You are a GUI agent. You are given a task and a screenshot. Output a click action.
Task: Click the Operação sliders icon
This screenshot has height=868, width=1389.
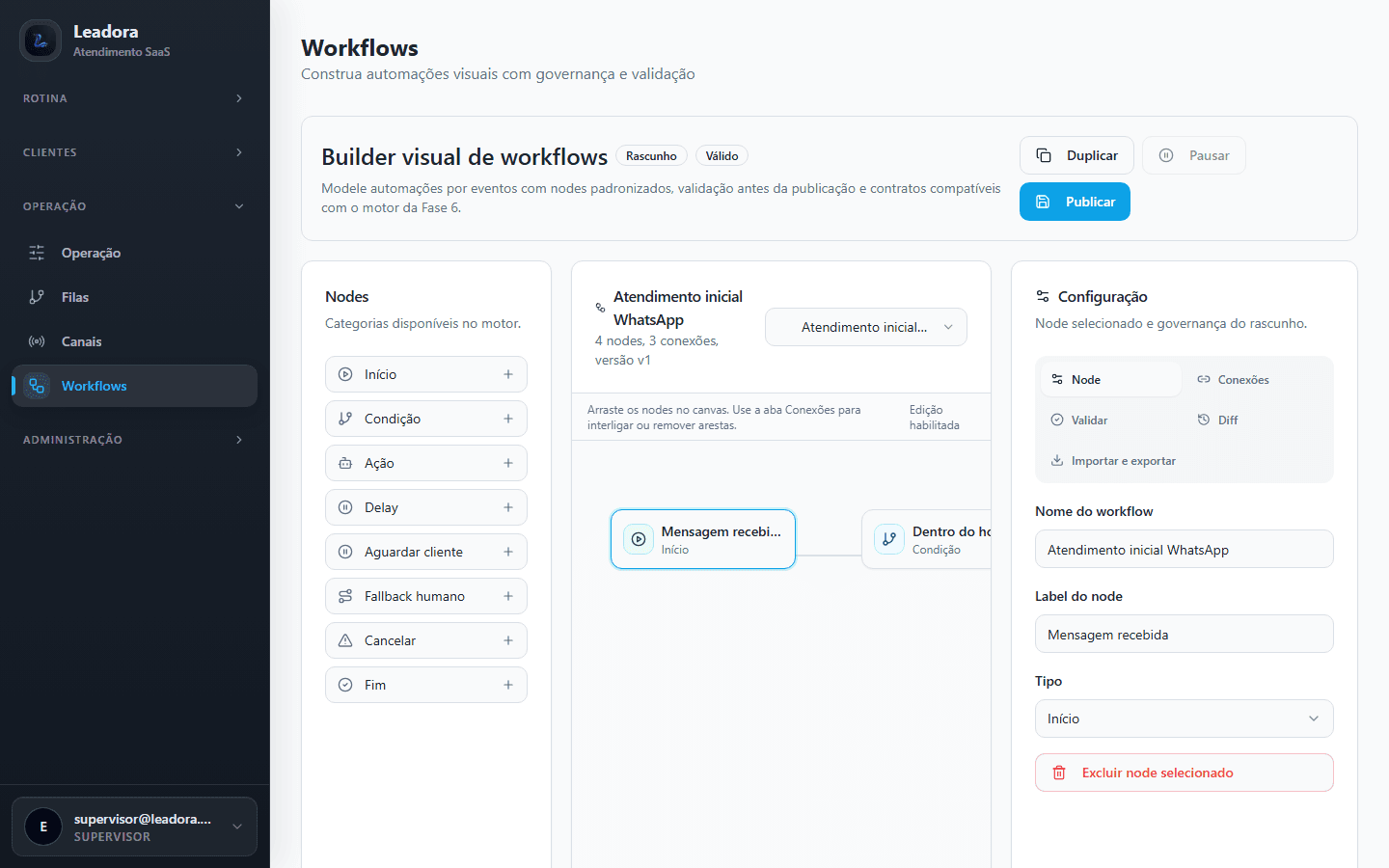click(37, 253)
